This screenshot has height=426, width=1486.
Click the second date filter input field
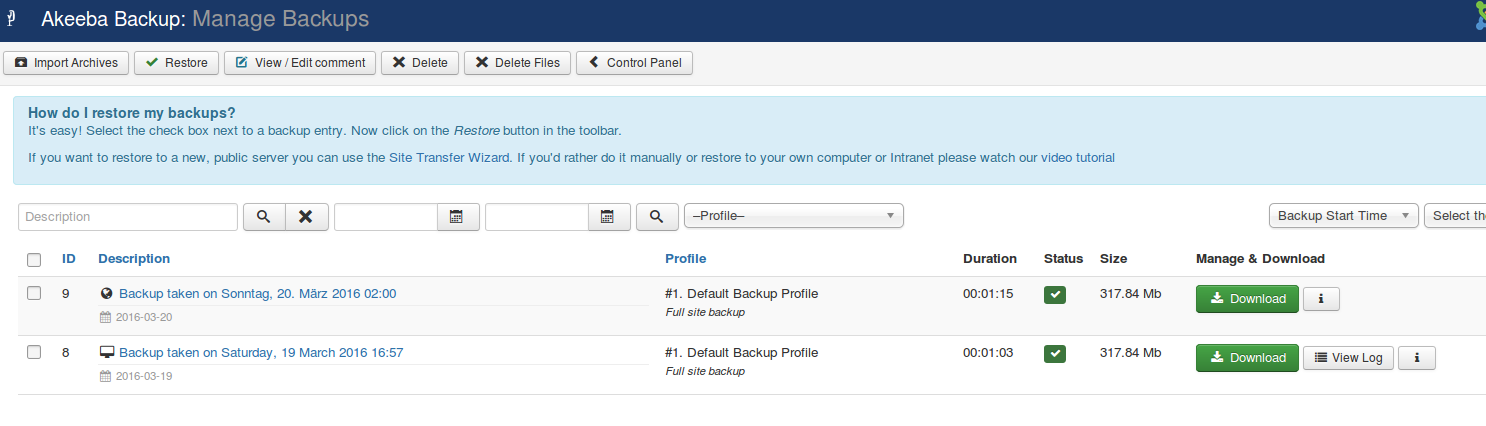tap(537, 217)
